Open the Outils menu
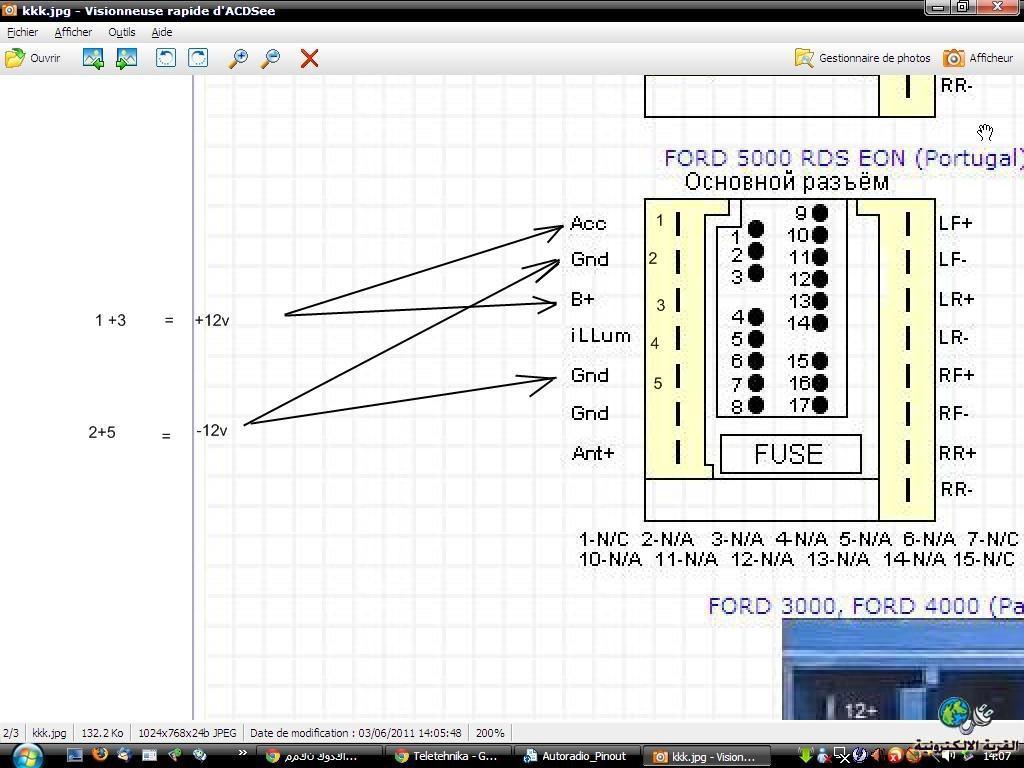 coord(121,31)
